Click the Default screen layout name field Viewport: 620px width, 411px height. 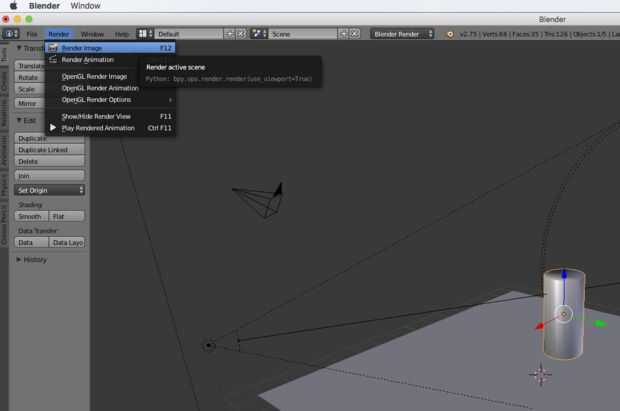click(189, 34)
